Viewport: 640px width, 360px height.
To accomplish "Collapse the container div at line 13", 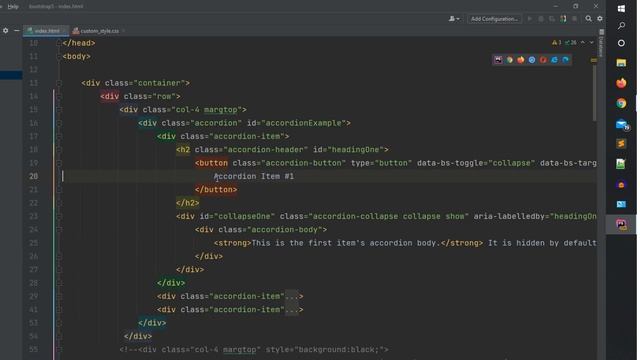I will pos(59,83).
